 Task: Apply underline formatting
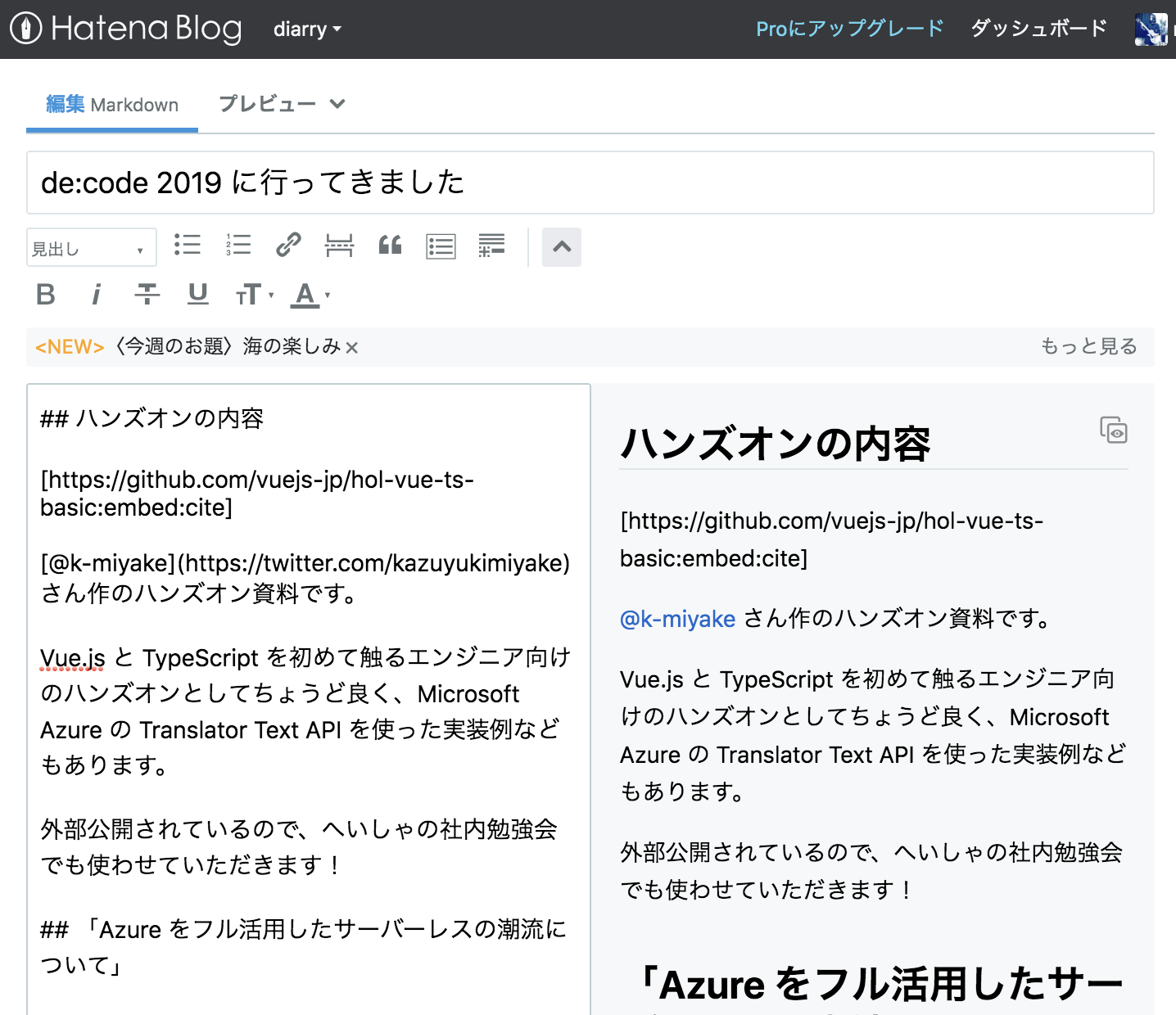click(198, 294)
